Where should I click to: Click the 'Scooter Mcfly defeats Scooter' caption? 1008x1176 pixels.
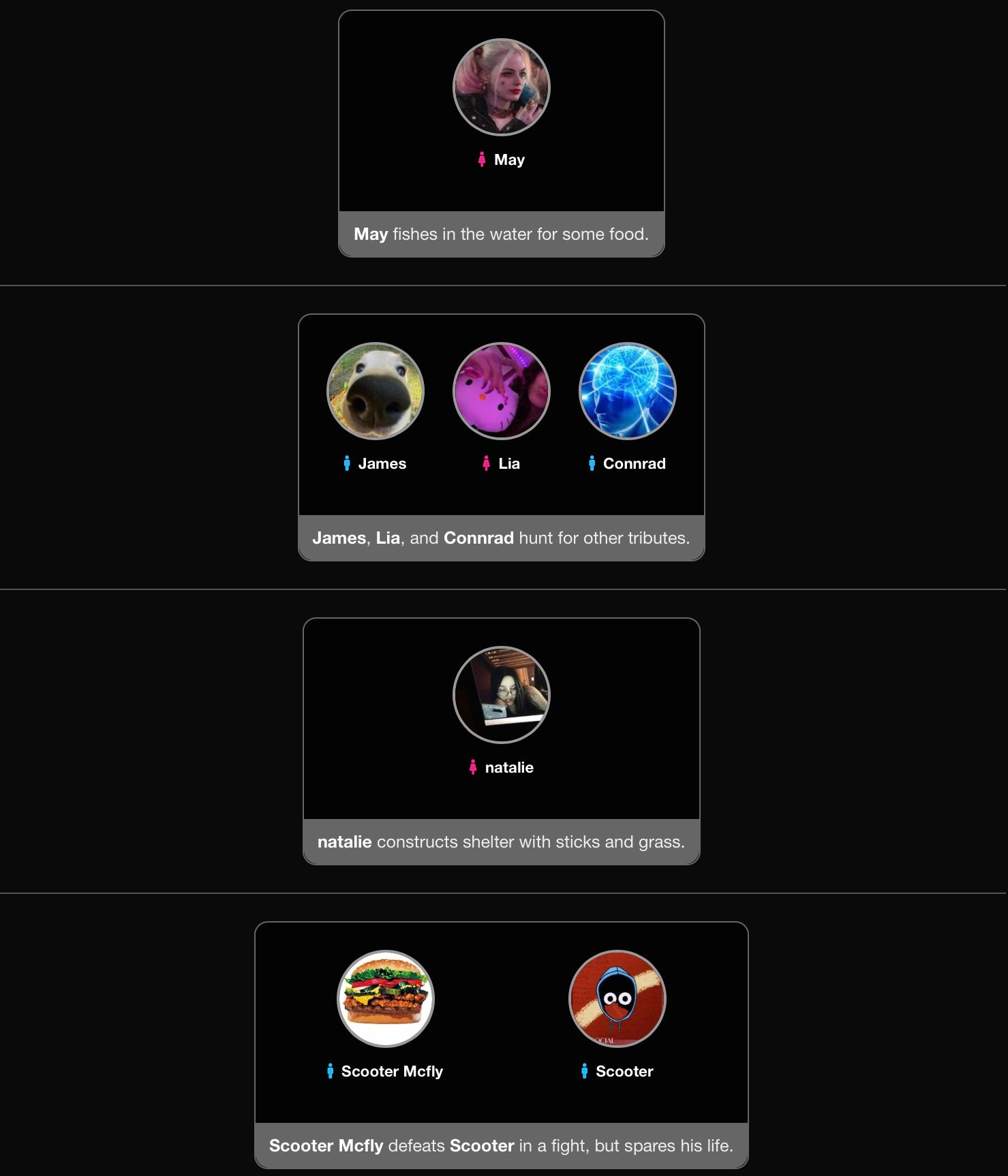(x=502, y=1145)
